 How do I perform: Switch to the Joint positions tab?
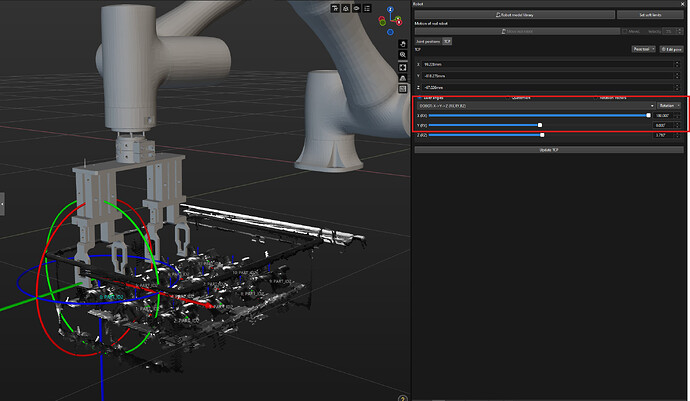(427, 42)
